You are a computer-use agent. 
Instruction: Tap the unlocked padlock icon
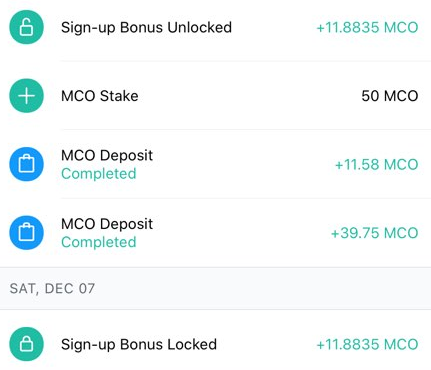tap(26, 27)
